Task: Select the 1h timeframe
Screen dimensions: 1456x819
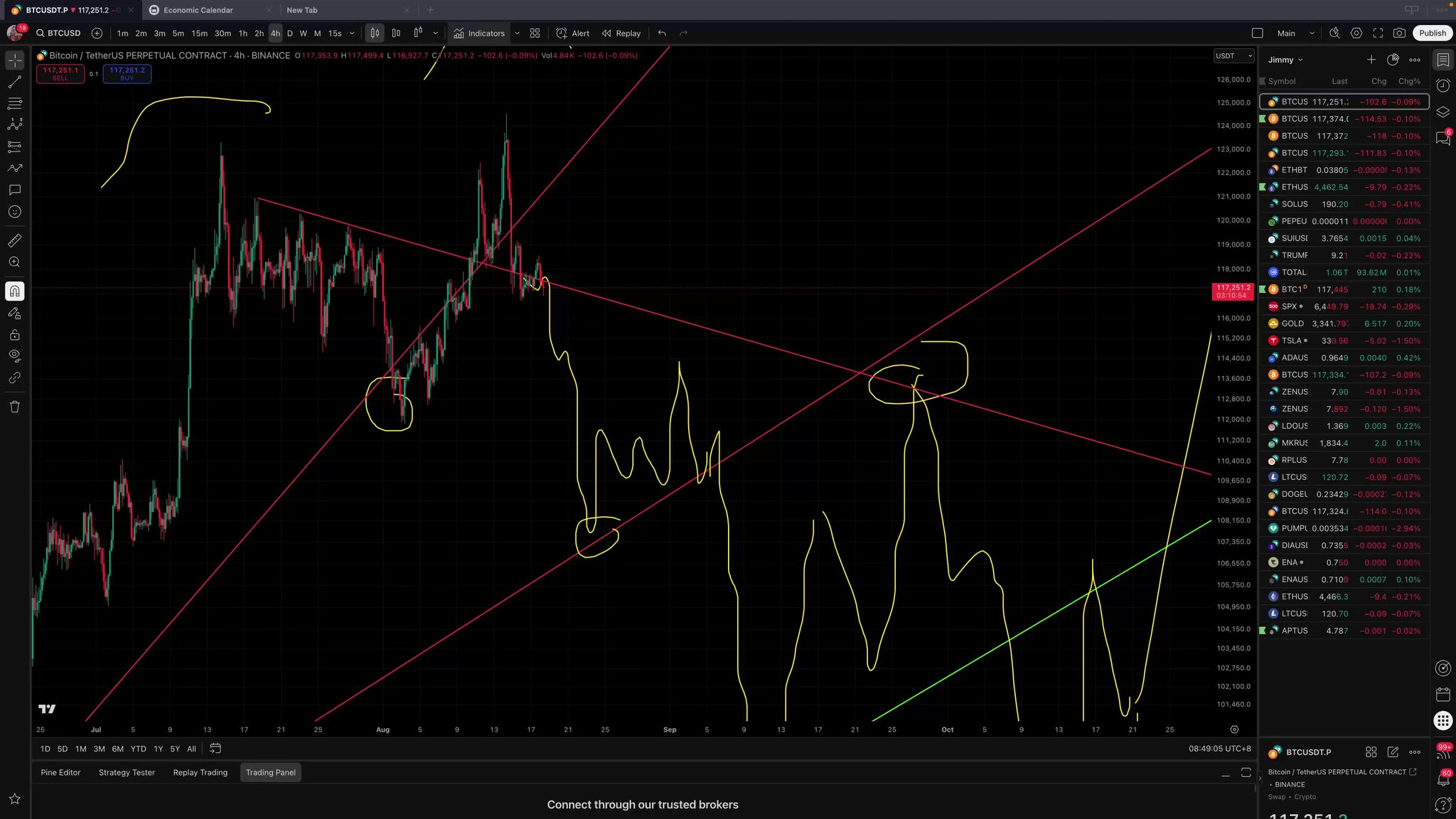Action: (243, 33)
